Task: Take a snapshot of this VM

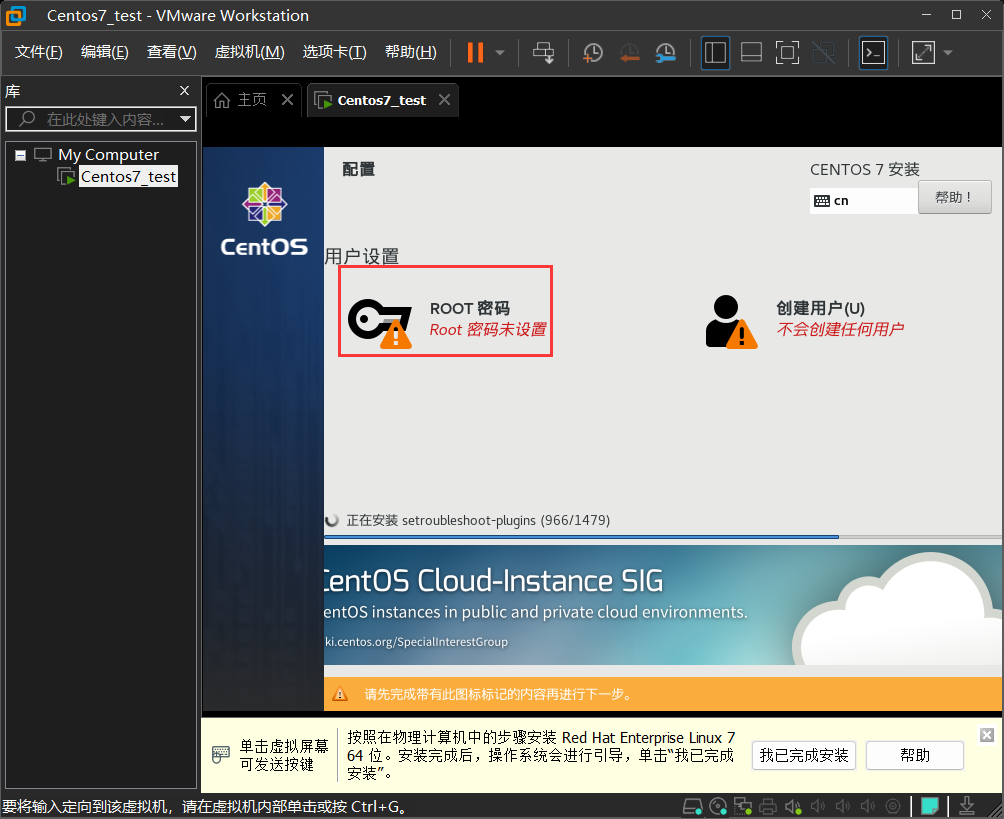Action: [593, 53]
